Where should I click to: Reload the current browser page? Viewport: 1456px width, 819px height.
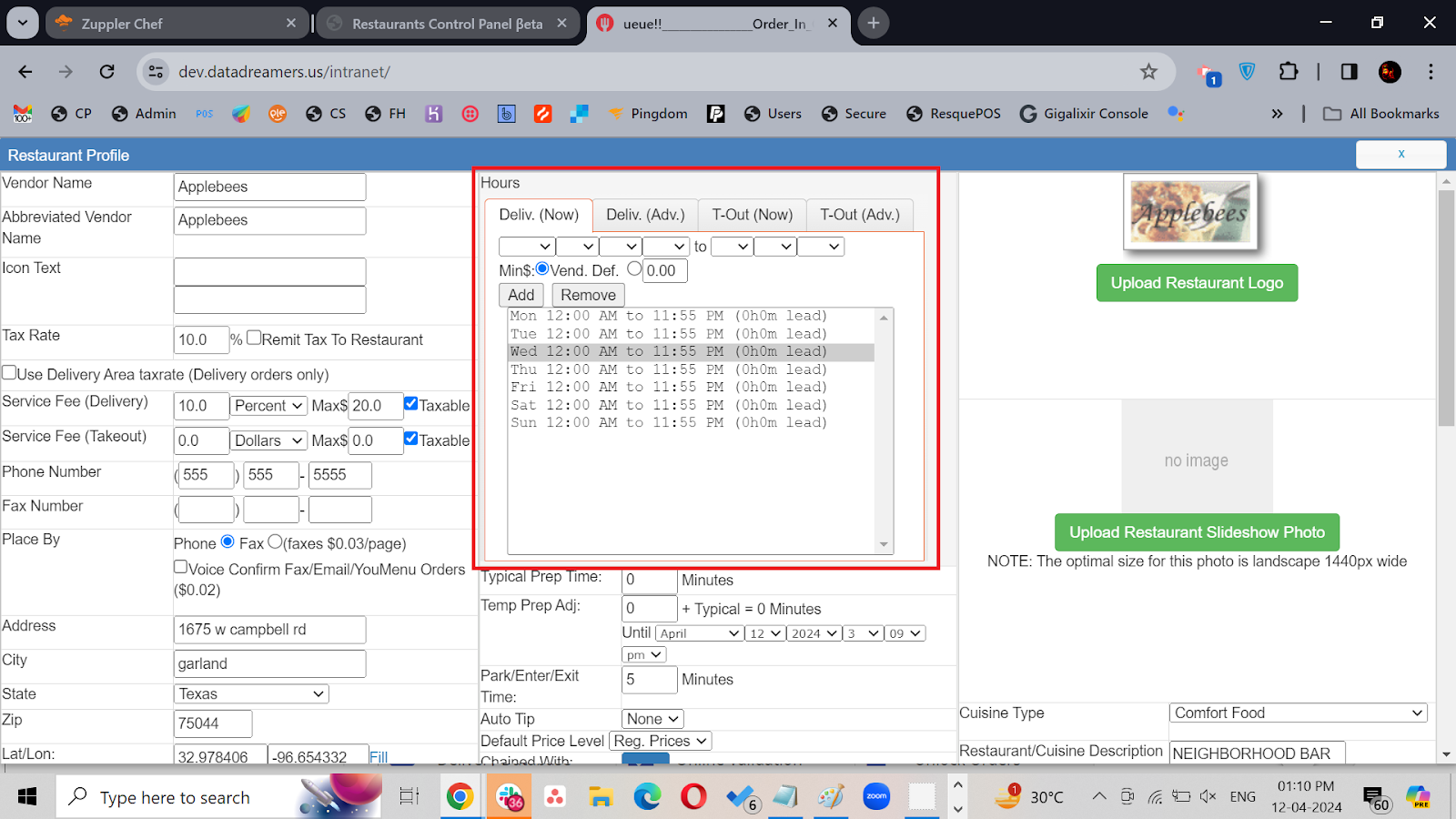point(107,72)
